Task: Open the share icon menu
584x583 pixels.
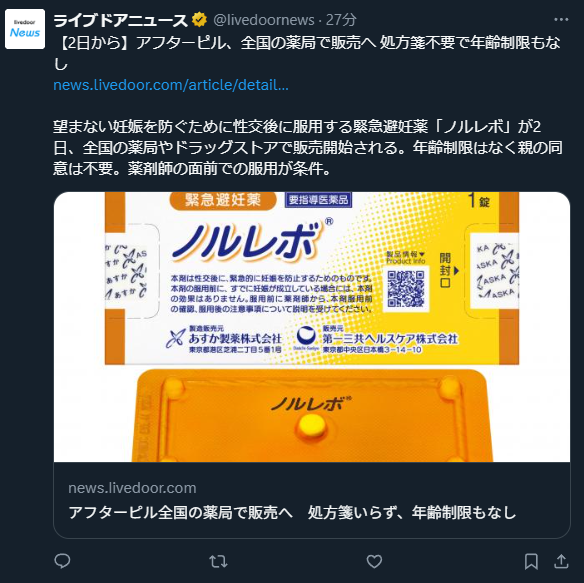Action: pyautogui.click(x=561, y=561)
